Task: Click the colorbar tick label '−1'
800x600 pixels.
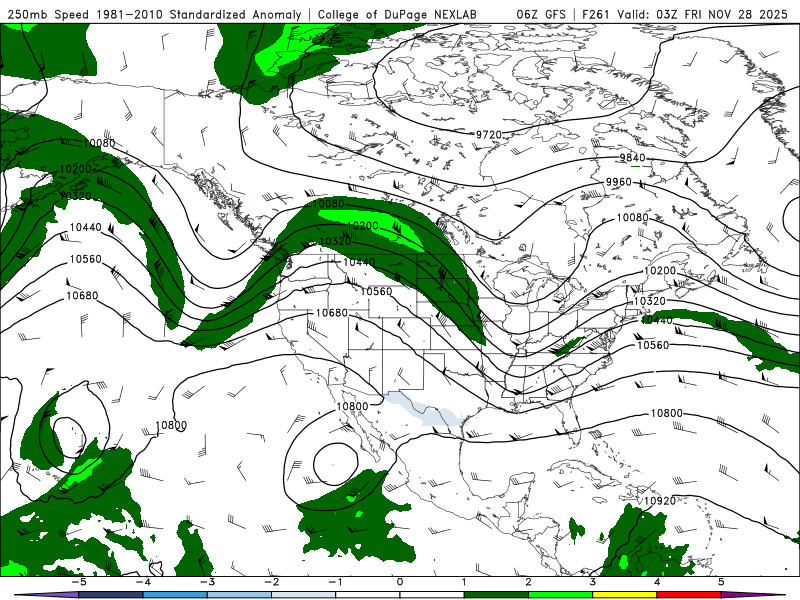Action: coord(335,582)
